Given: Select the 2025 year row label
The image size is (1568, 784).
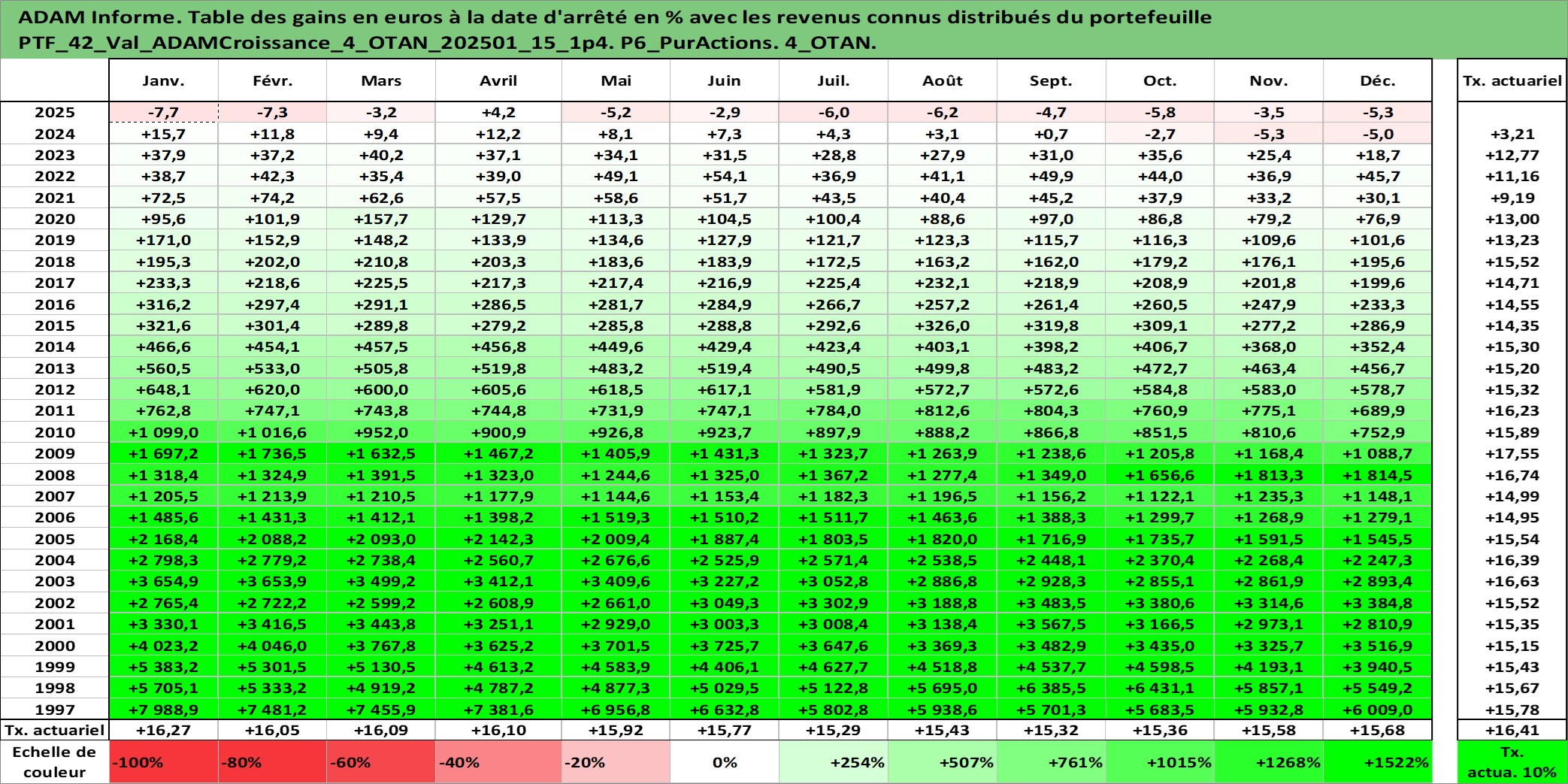Looking at the screenshot, I should (55, 112).
